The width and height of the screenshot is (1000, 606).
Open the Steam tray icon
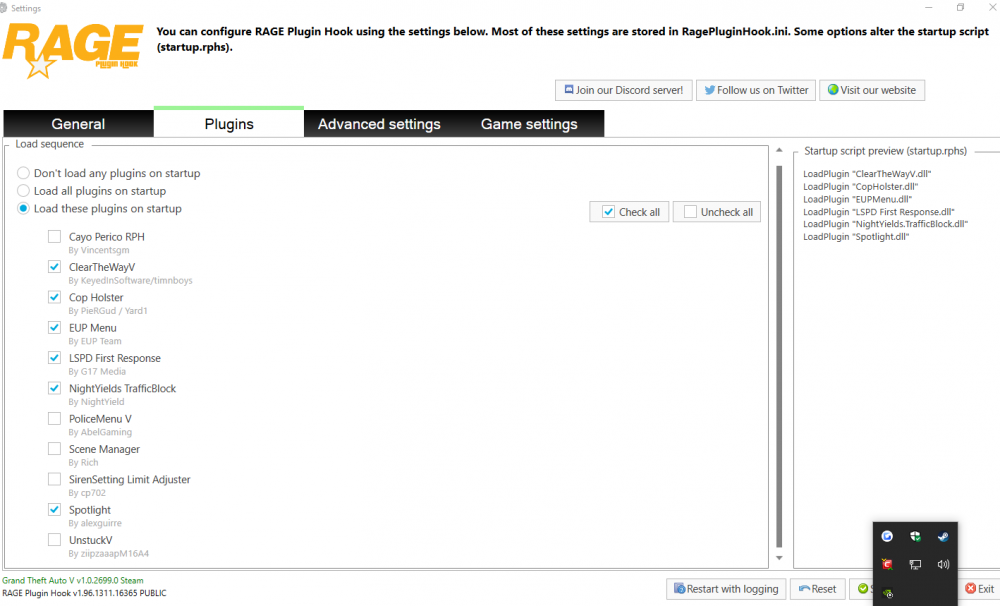tap(943, 536)
